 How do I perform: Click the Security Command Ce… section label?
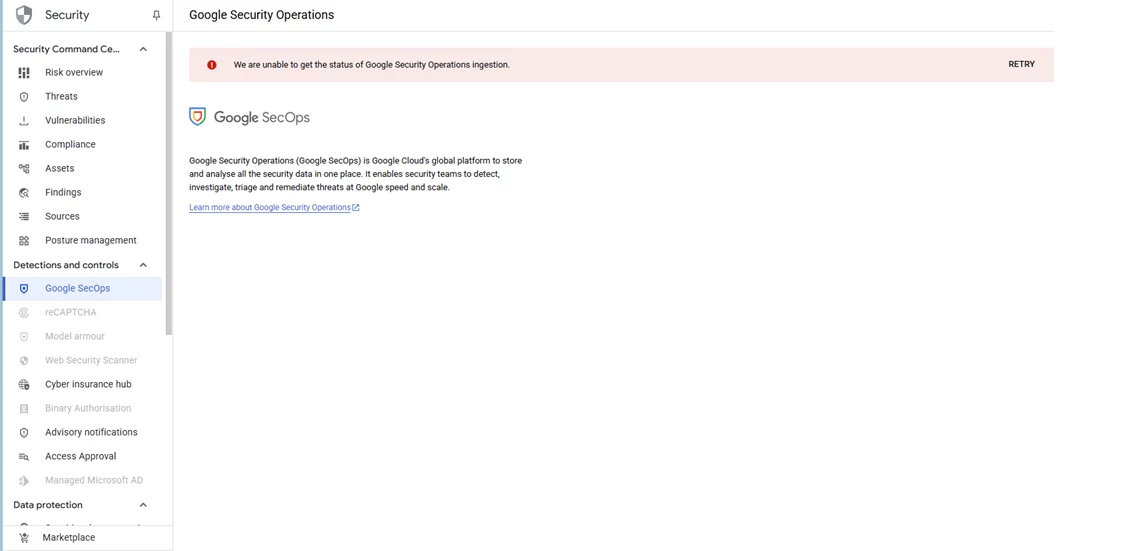coord(66,50)
